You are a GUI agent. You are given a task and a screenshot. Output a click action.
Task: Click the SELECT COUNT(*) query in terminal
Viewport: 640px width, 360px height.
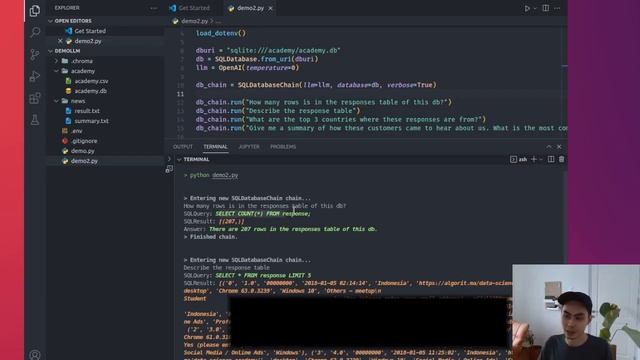pyautogui.click(x=263, y=214)
